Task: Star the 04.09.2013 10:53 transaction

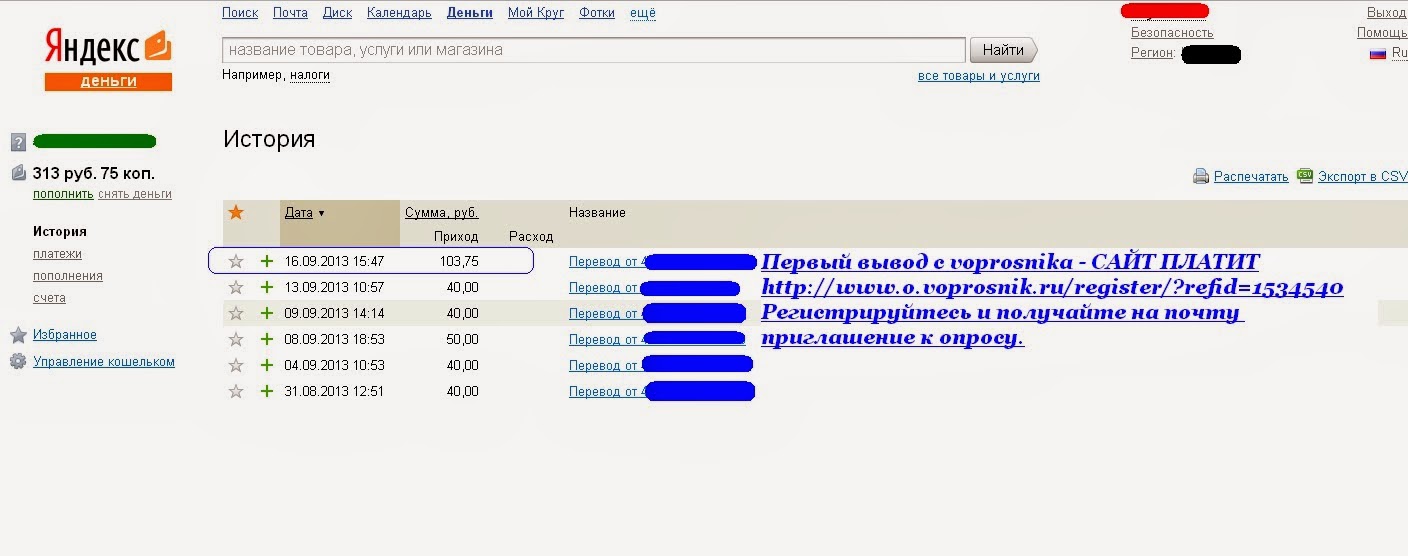Action: (236, 365)
